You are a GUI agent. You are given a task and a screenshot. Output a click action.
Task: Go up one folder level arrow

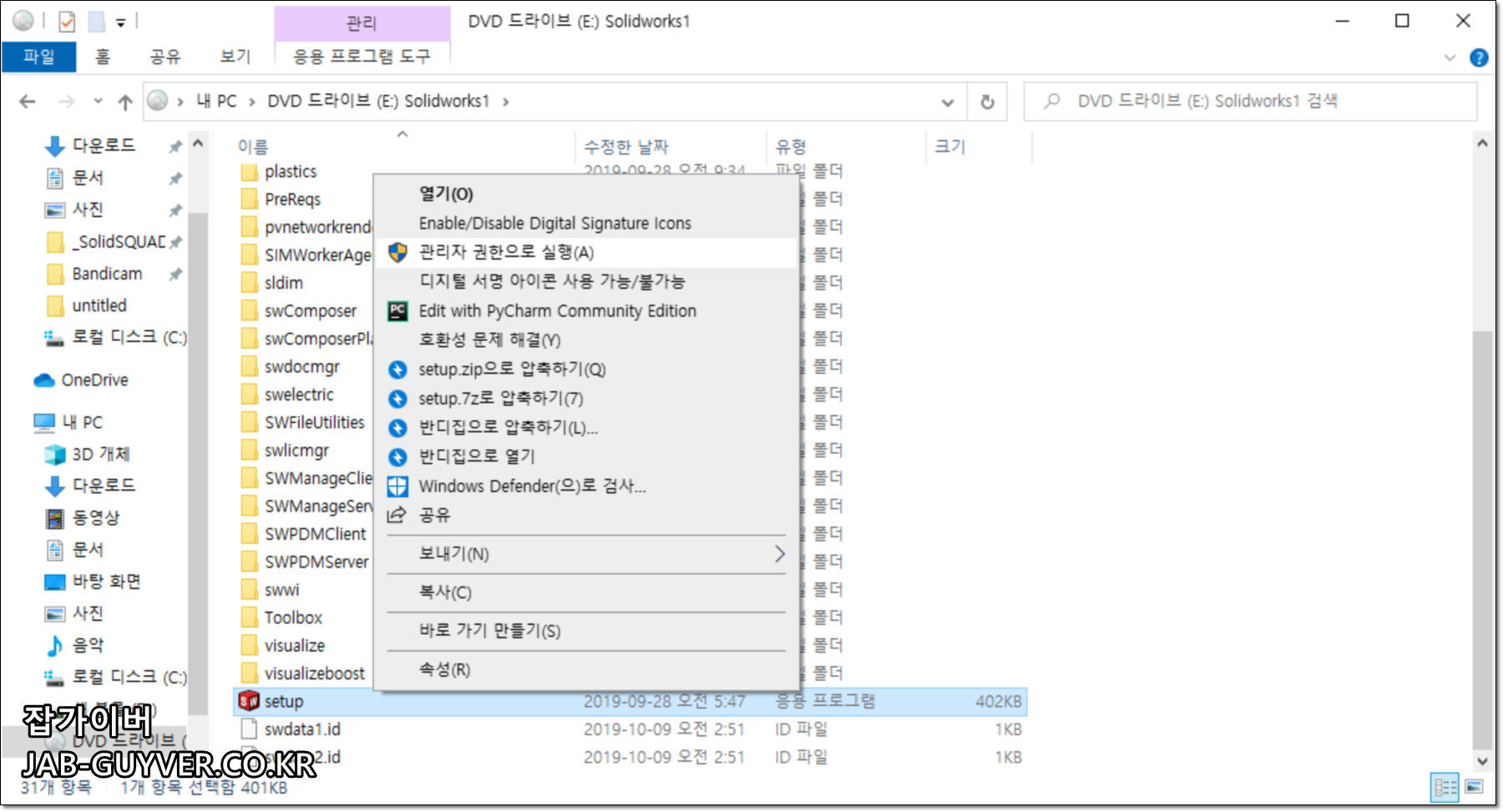coord(125,102)
